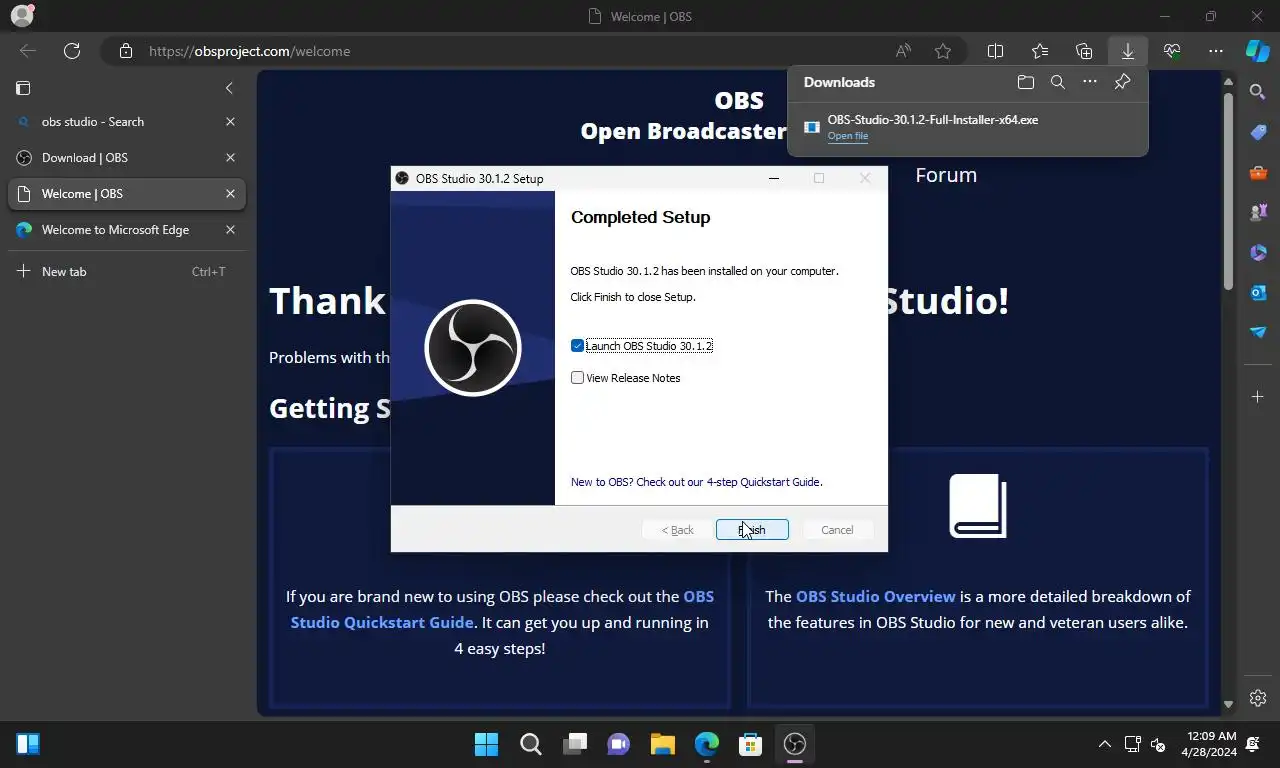Open the clock and date in taskbar
The image size is (1280, 768).
1209,744
